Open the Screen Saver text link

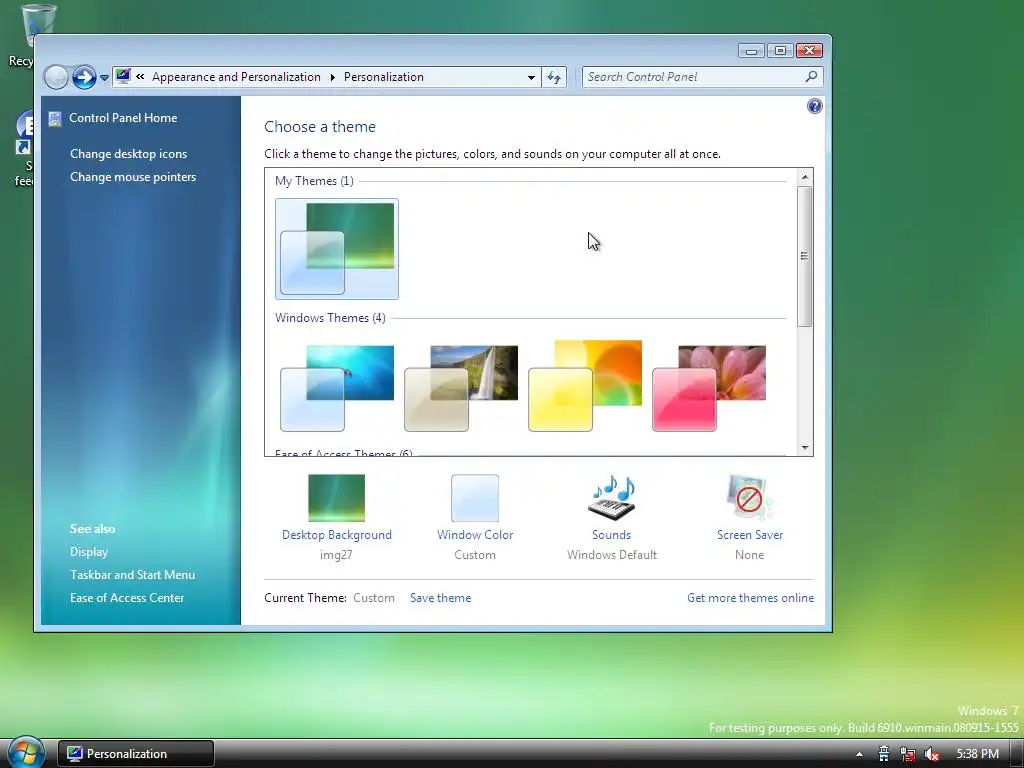(x=750, y=535)
